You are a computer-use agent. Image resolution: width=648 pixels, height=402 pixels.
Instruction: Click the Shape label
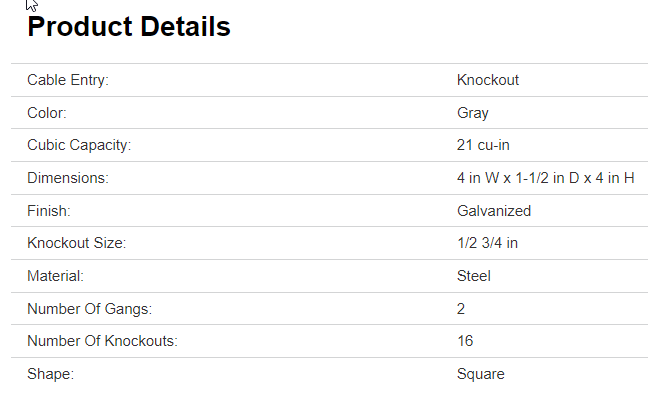click(x=51, y=374)
